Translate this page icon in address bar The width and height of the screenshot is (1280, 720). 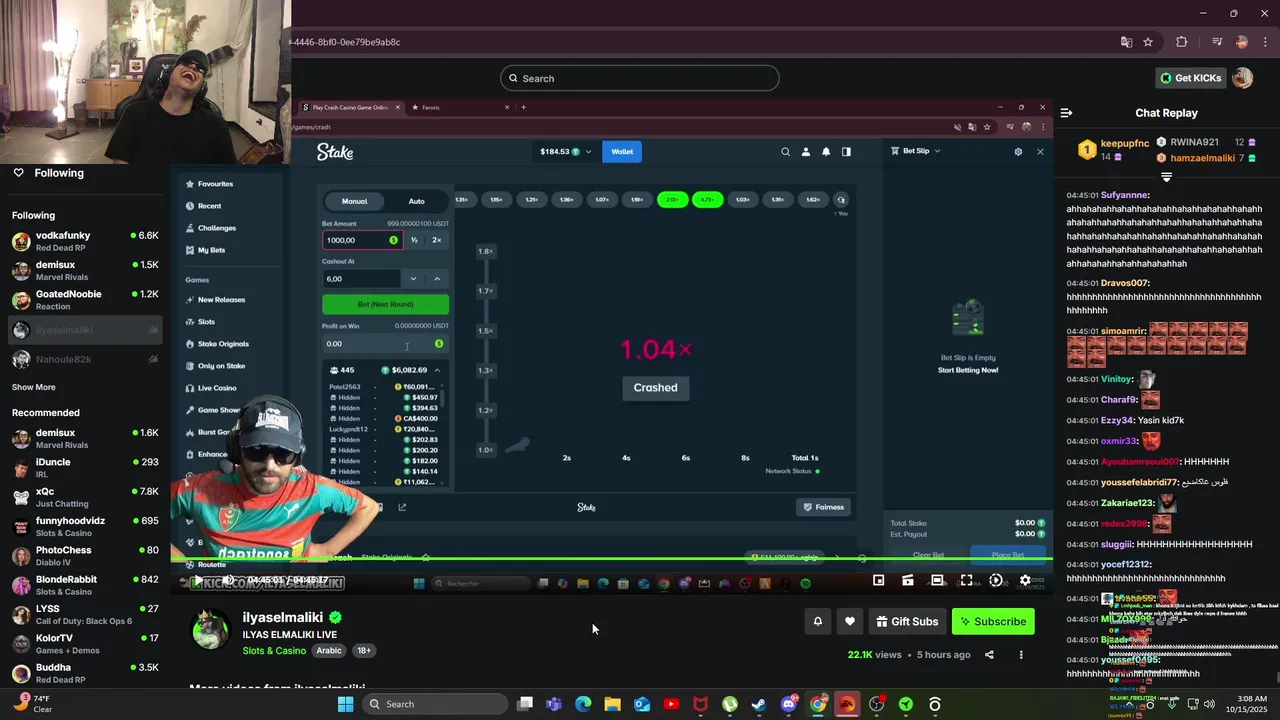coord(1126,42)
